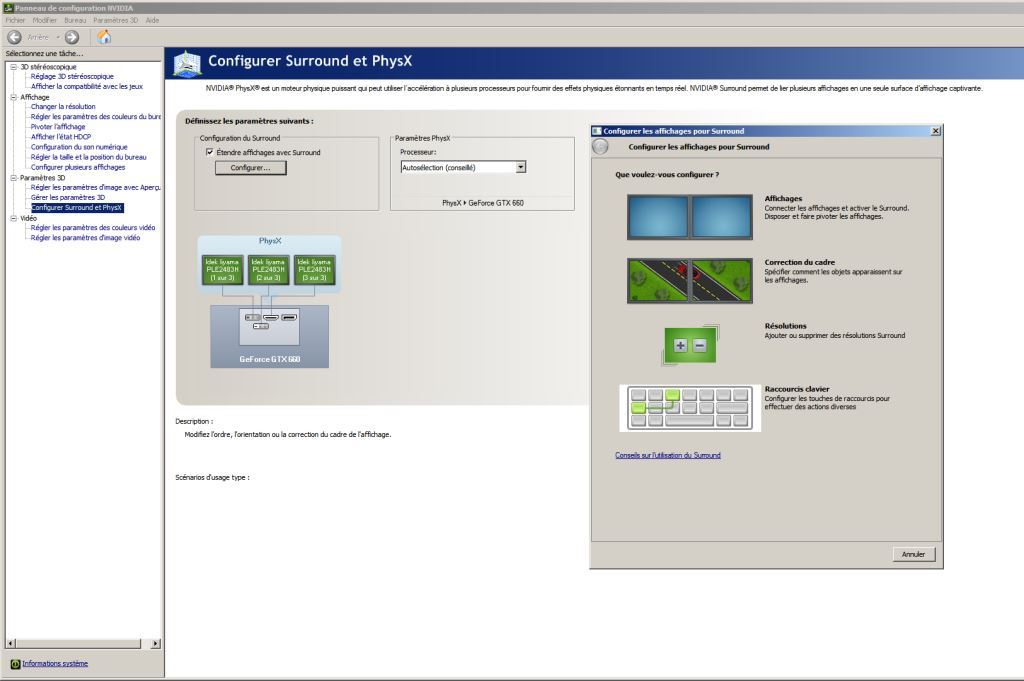
Task: Click the Forward arrow toolbar icon
Action: click(72, 37)
